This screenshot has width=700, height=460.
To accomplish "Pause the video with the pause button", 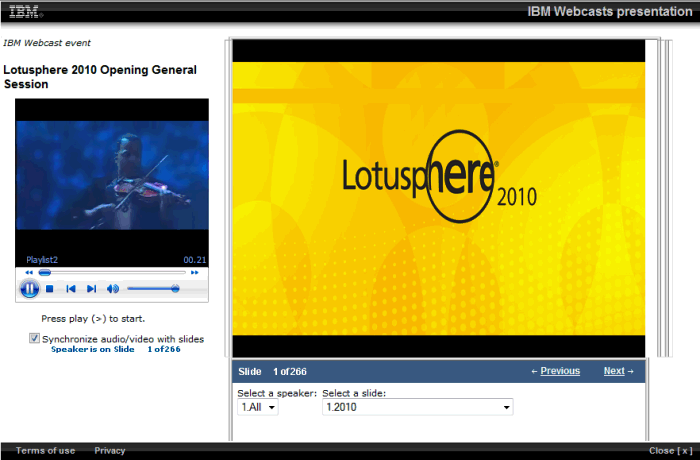I will pos(29,289).
